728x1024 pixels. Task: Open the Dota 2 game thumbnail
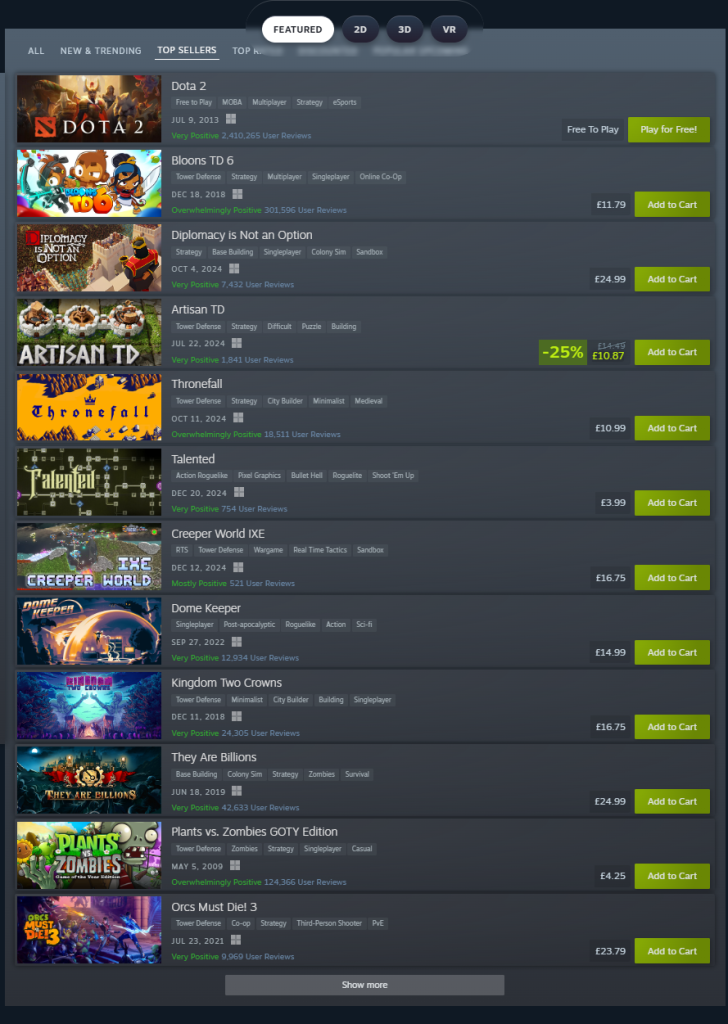[89, 108]
